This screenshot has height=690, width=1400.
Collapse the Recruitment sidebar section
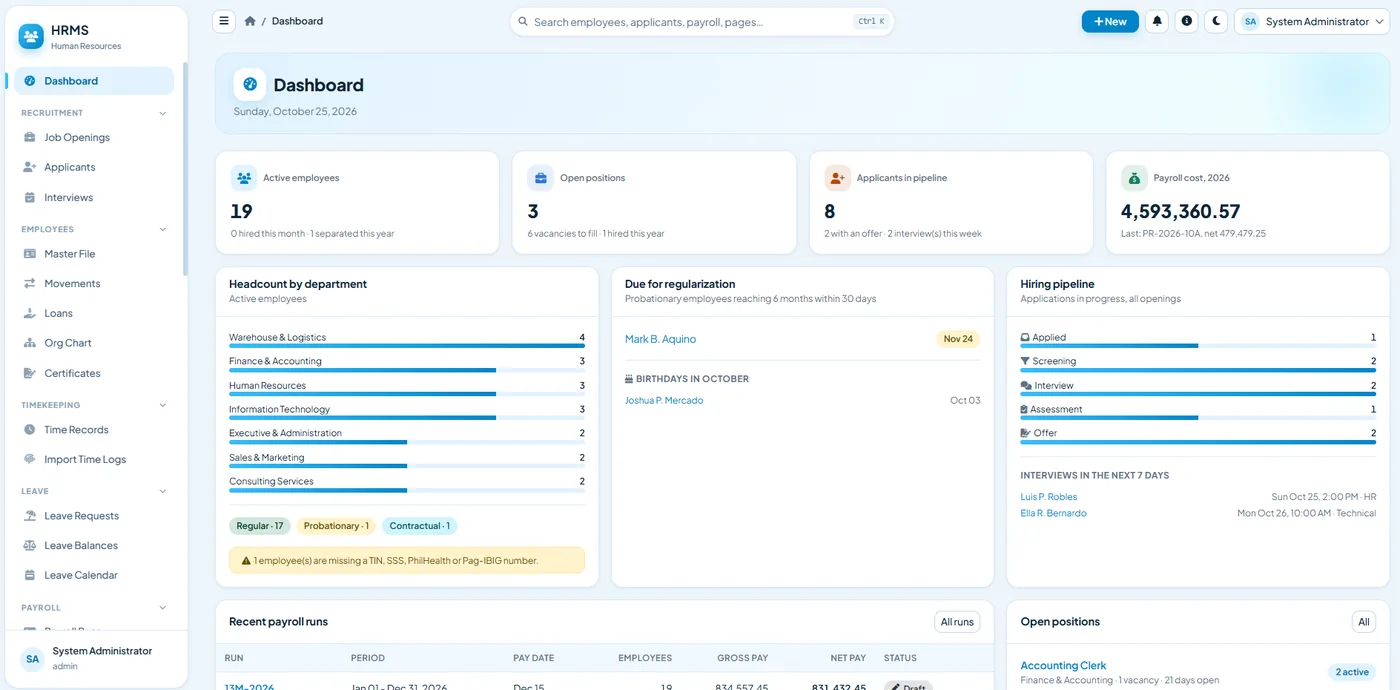[163, 113]
